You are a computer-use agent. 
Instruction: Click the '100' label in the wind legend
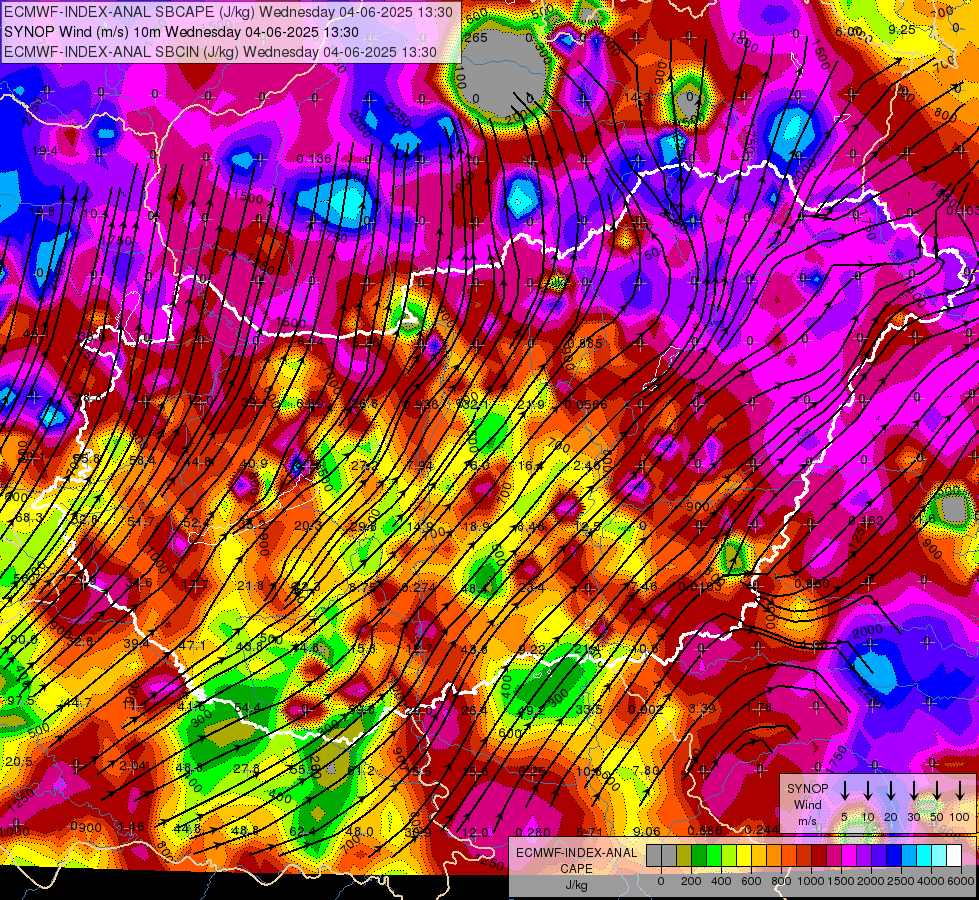(x=960, y=817)
